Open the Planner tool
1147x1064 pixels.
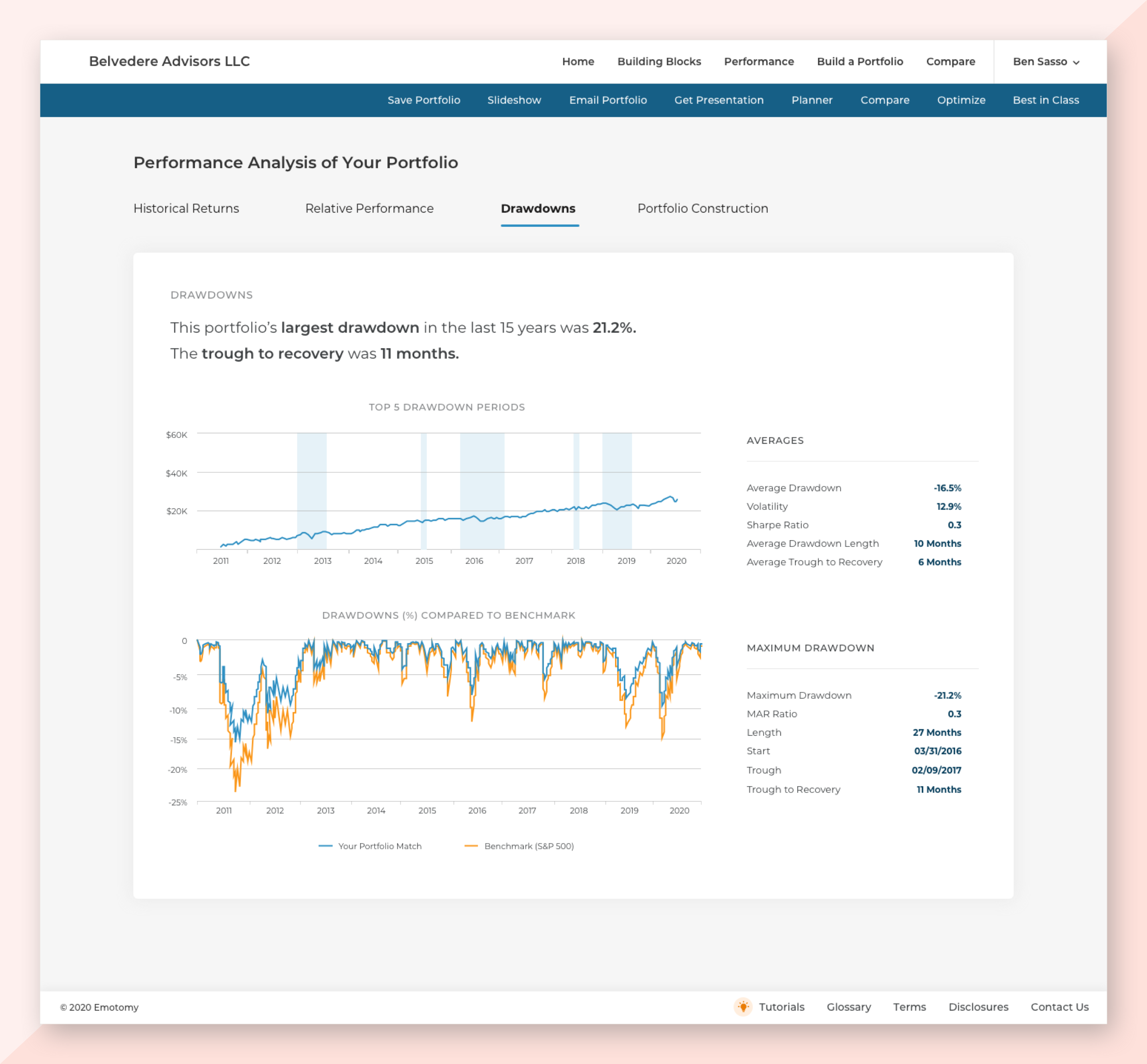pos(812,100)
